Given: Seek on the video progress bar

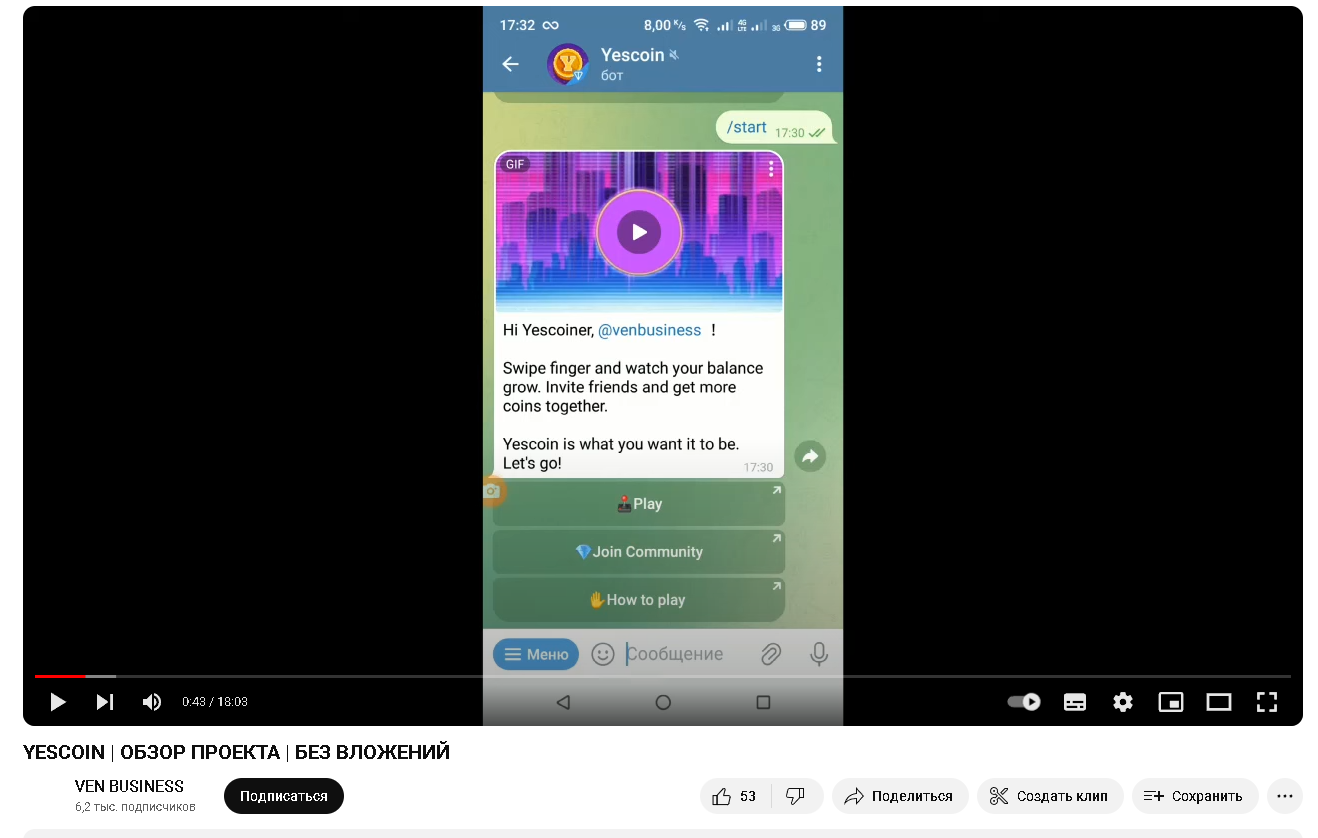Looking at the screenshot, I should tap(663, 677).
